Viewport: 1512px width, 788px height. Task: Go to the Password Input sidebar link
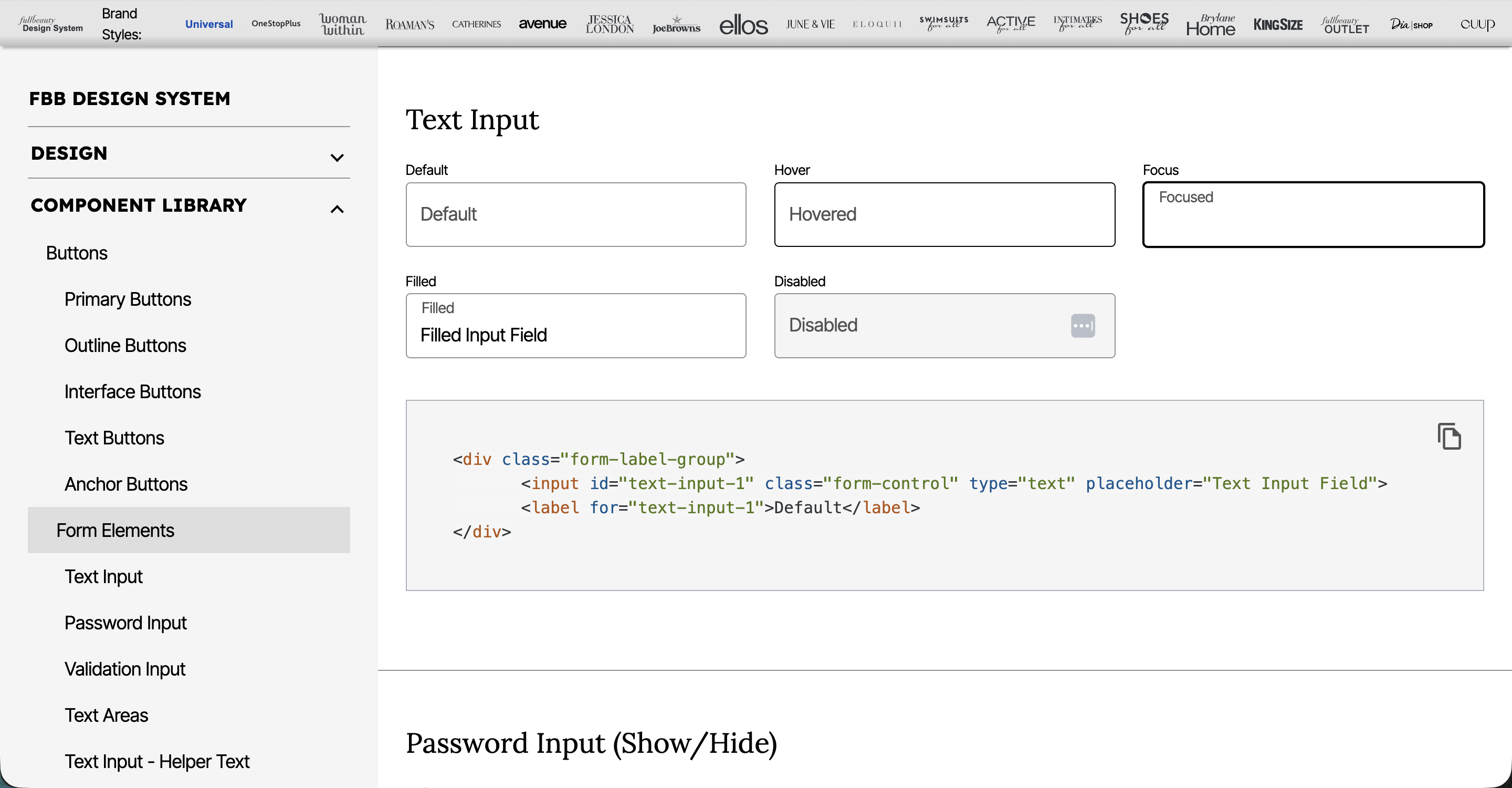coord(125,623)
